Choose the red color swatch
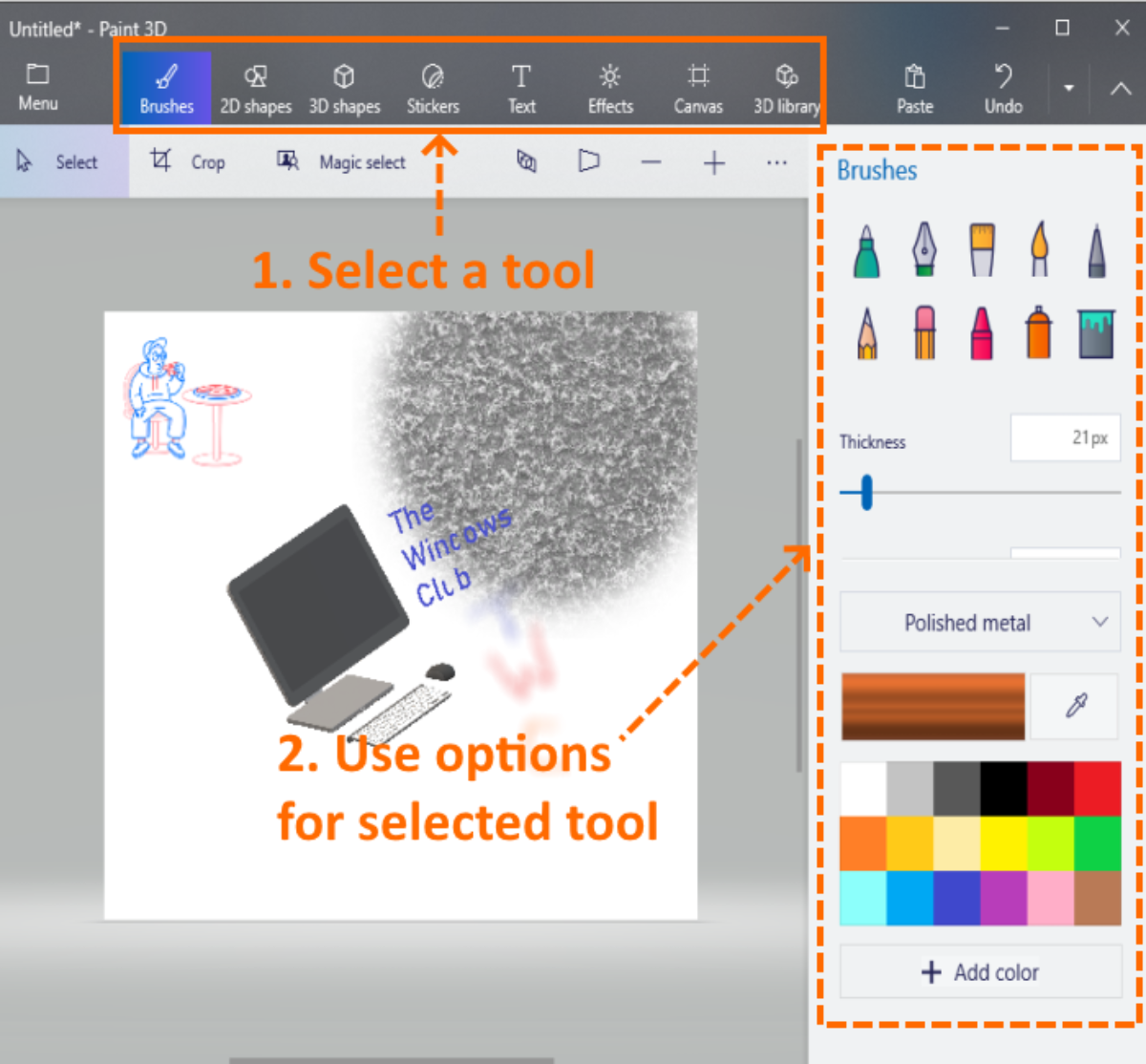 coord(1097,789)
